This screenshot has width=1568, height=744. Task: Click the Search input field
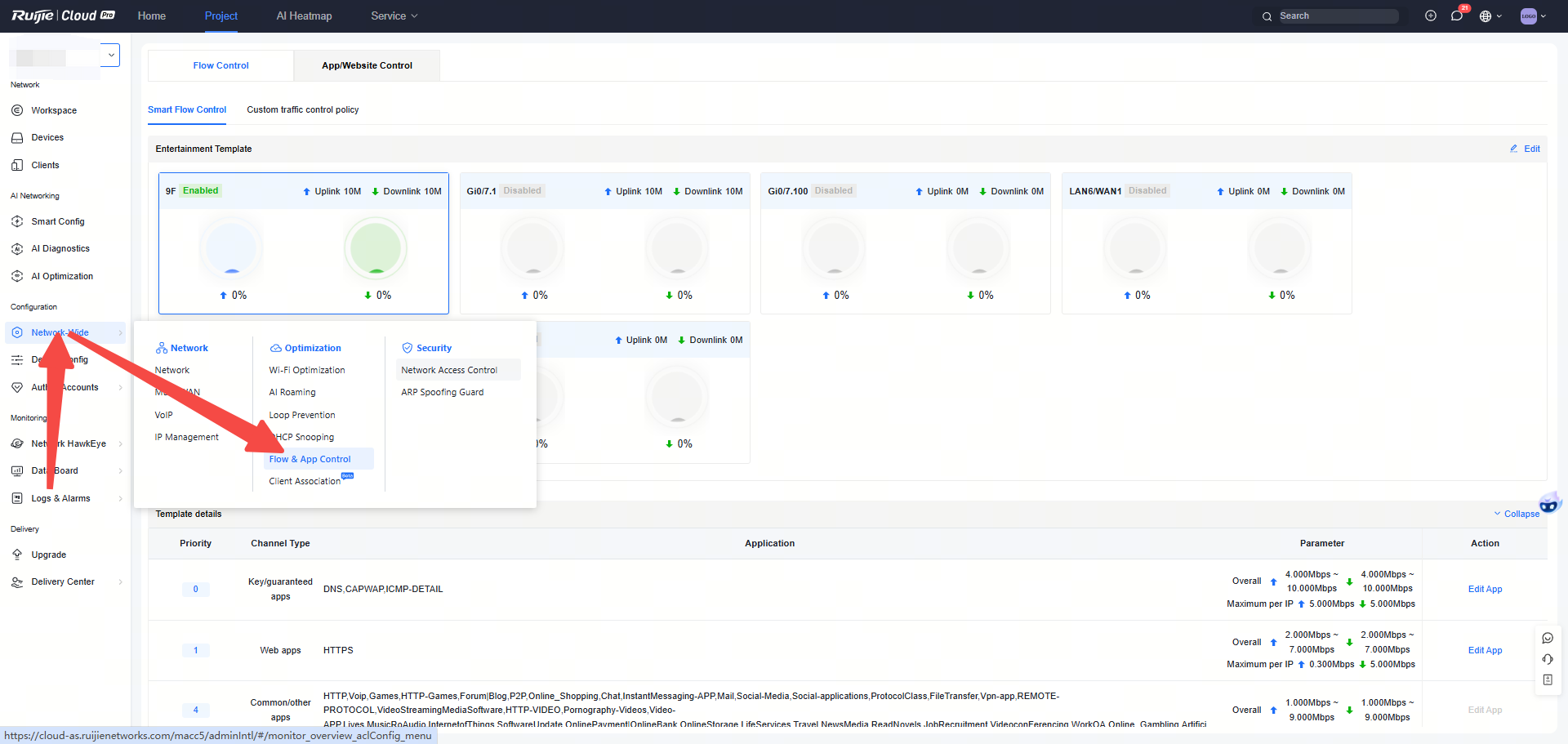point(1336,16)
